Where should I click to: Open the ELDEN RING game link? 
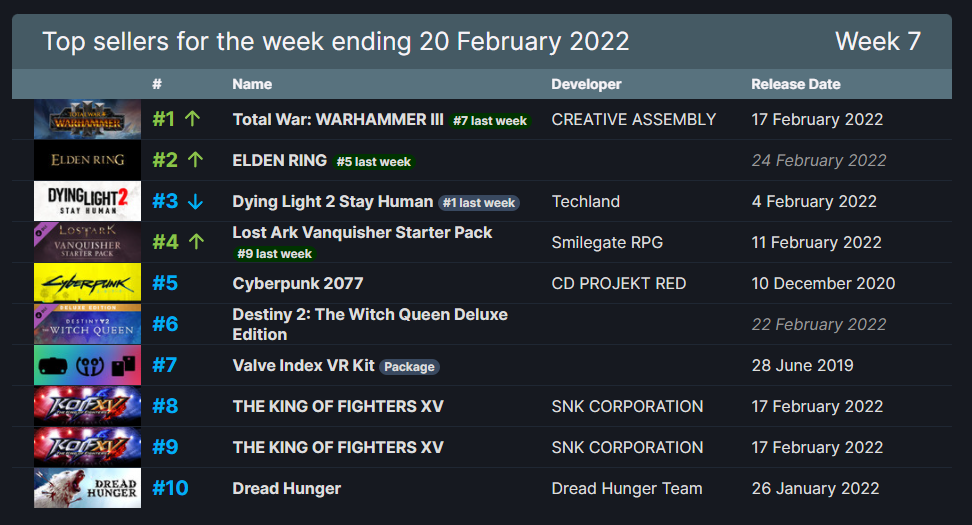click(x=279, y=160)
